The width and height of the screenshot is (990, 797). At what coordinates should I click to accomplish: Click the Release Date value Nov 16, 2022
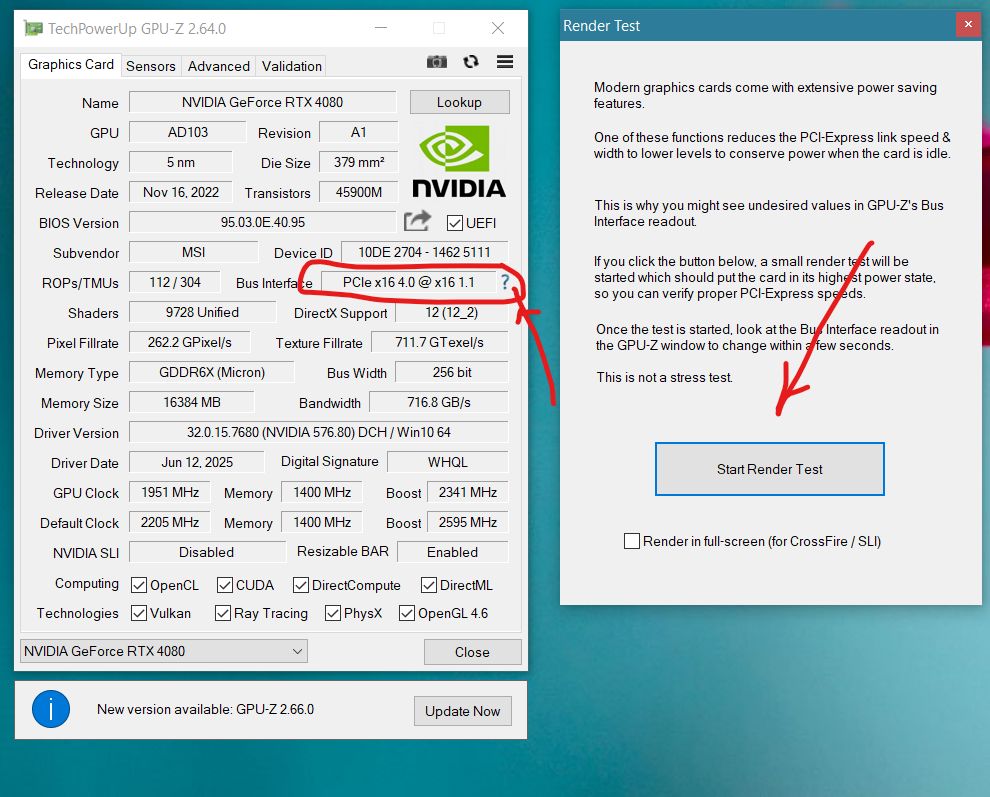pos(181,192)
